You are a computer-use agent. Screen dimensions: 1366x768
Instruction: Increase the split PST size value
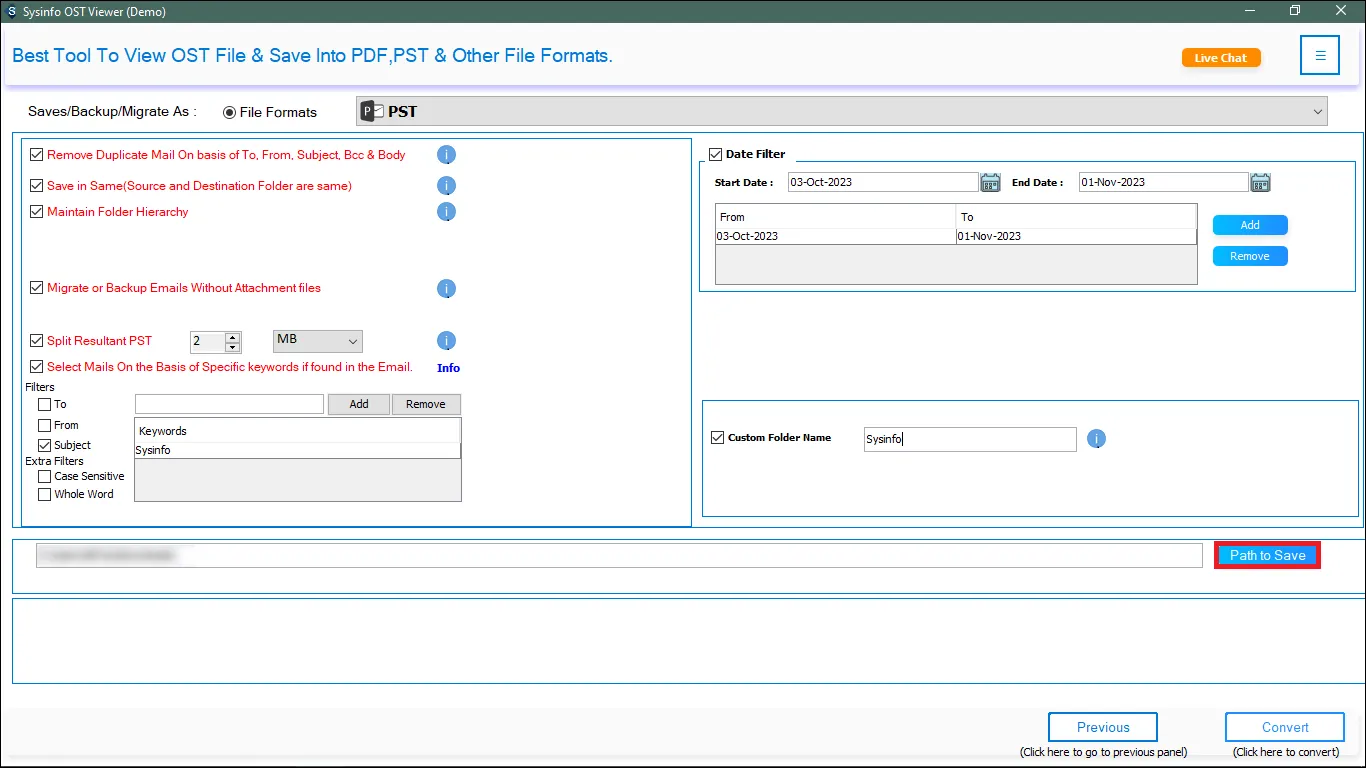233,336
